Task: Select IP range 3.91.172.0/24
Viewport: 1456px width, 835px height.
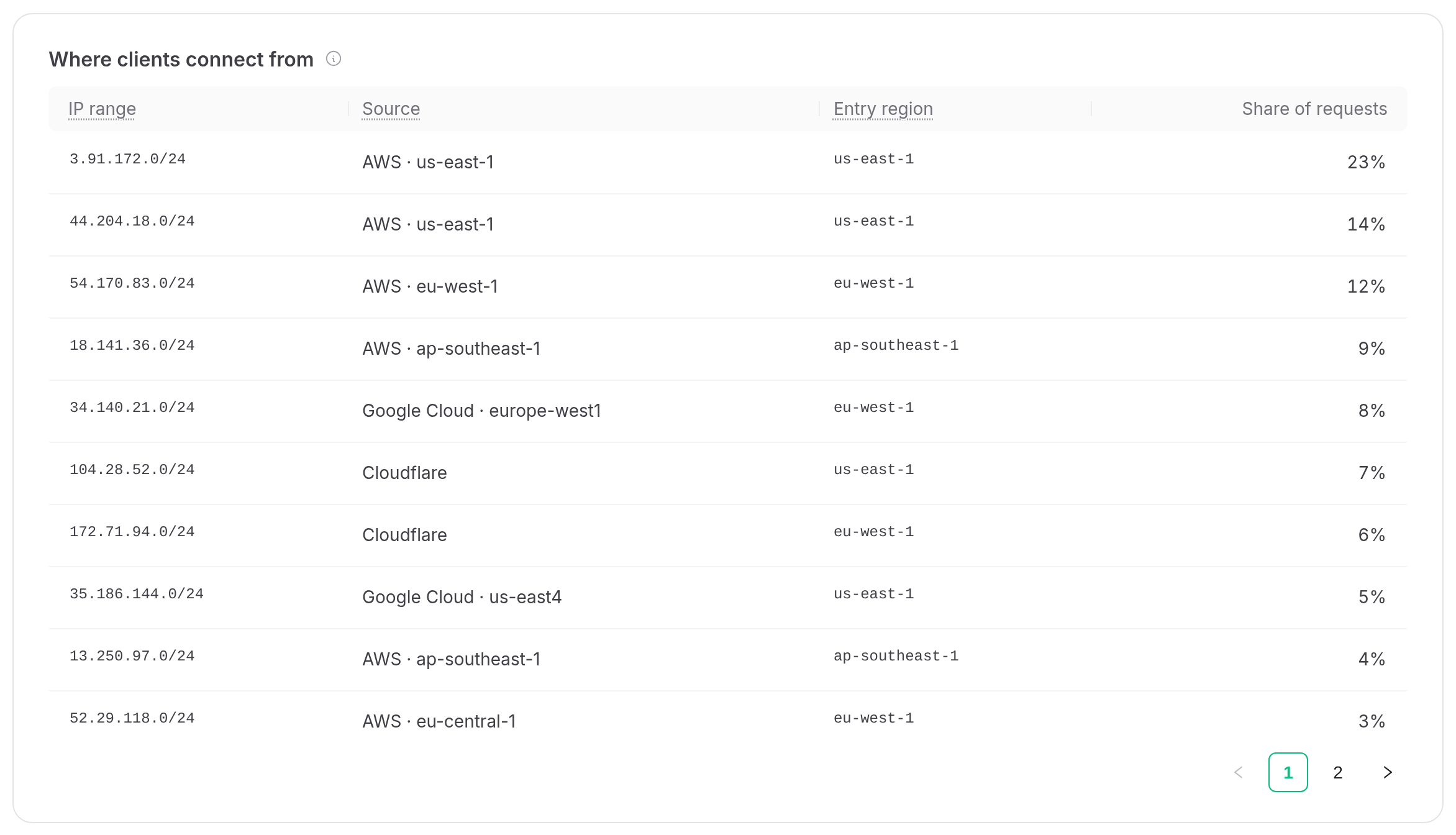Action: tap(127, 159)
